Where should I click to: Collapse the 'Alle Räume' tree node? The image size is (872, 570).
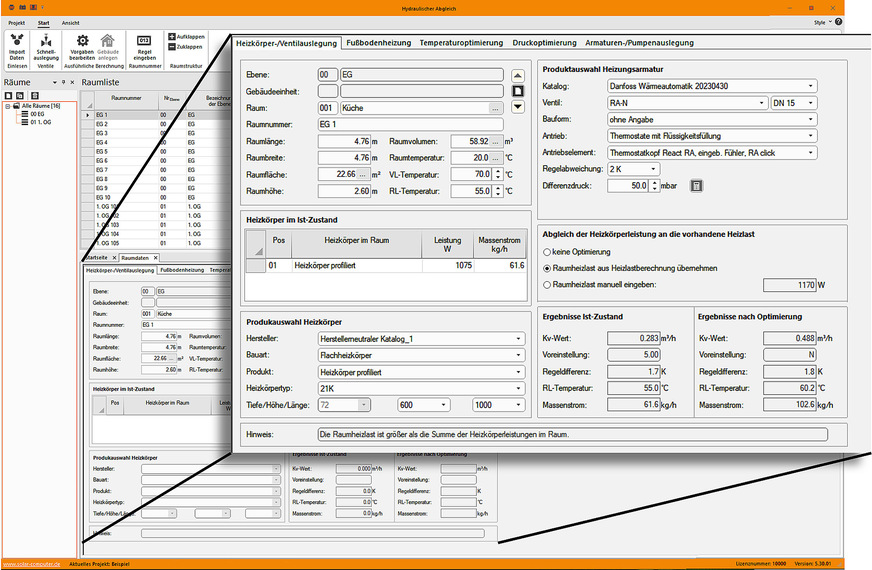tap(8, 105)
